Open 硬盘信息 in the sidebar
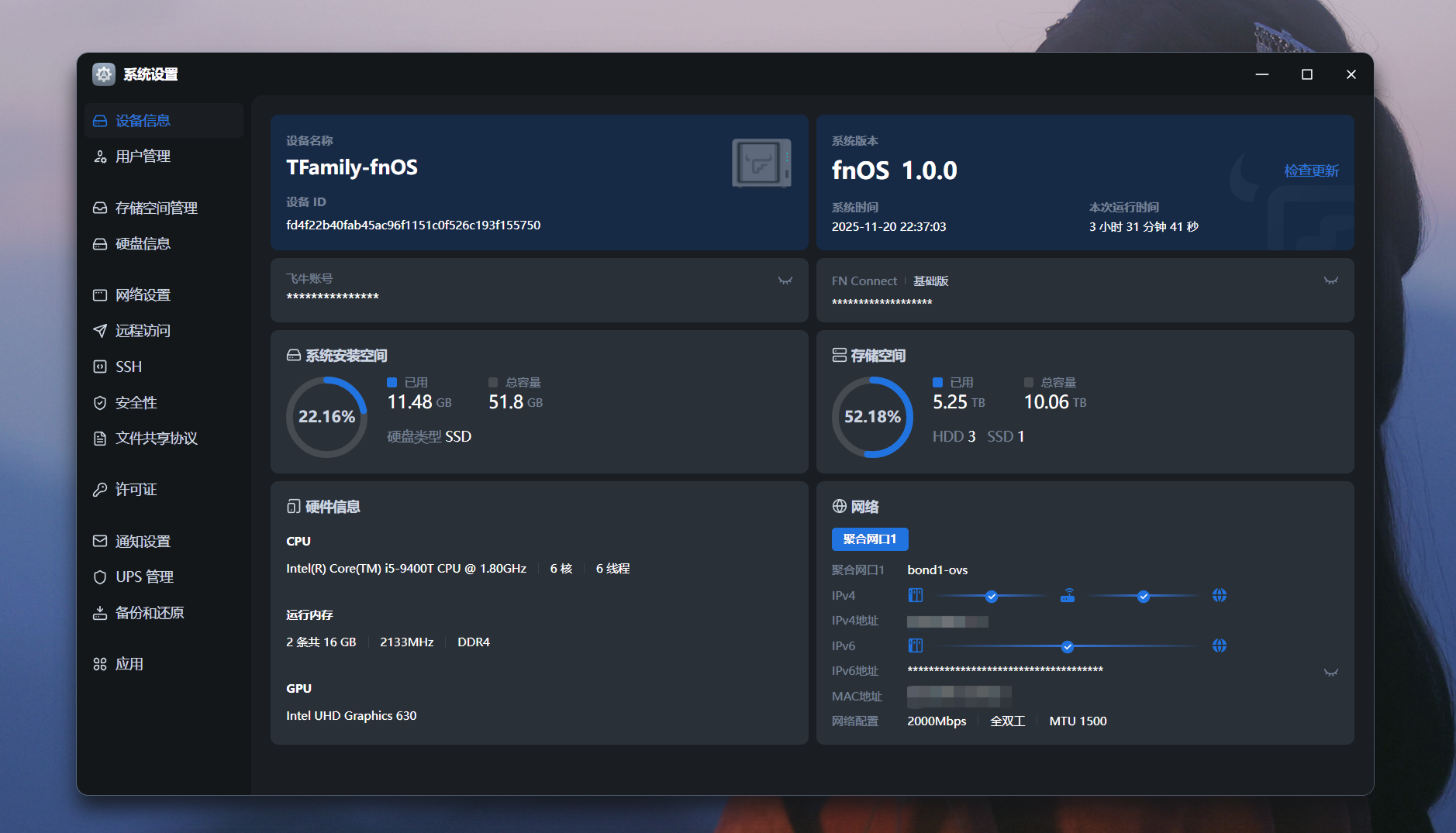The width and height of the screenshot is (1456, 833). pyautogui.click(x=143, y=243)
